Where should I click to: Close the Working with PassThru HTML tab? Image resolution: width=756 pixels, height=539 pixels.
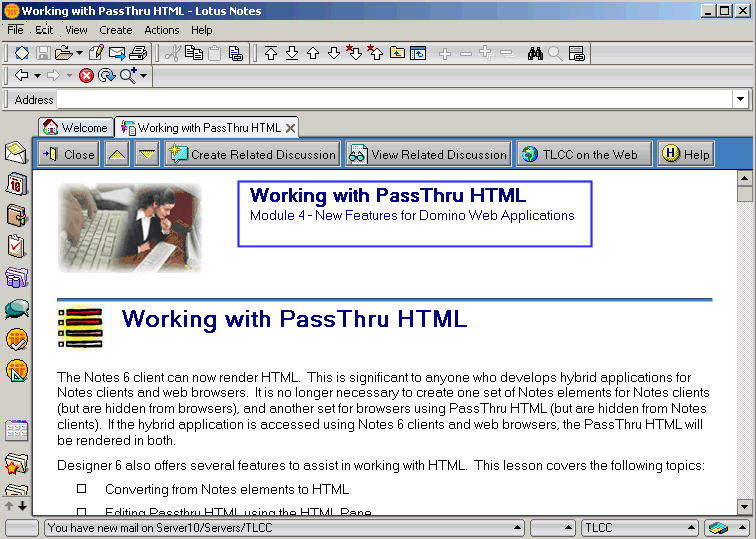click(x=290, y=128)
